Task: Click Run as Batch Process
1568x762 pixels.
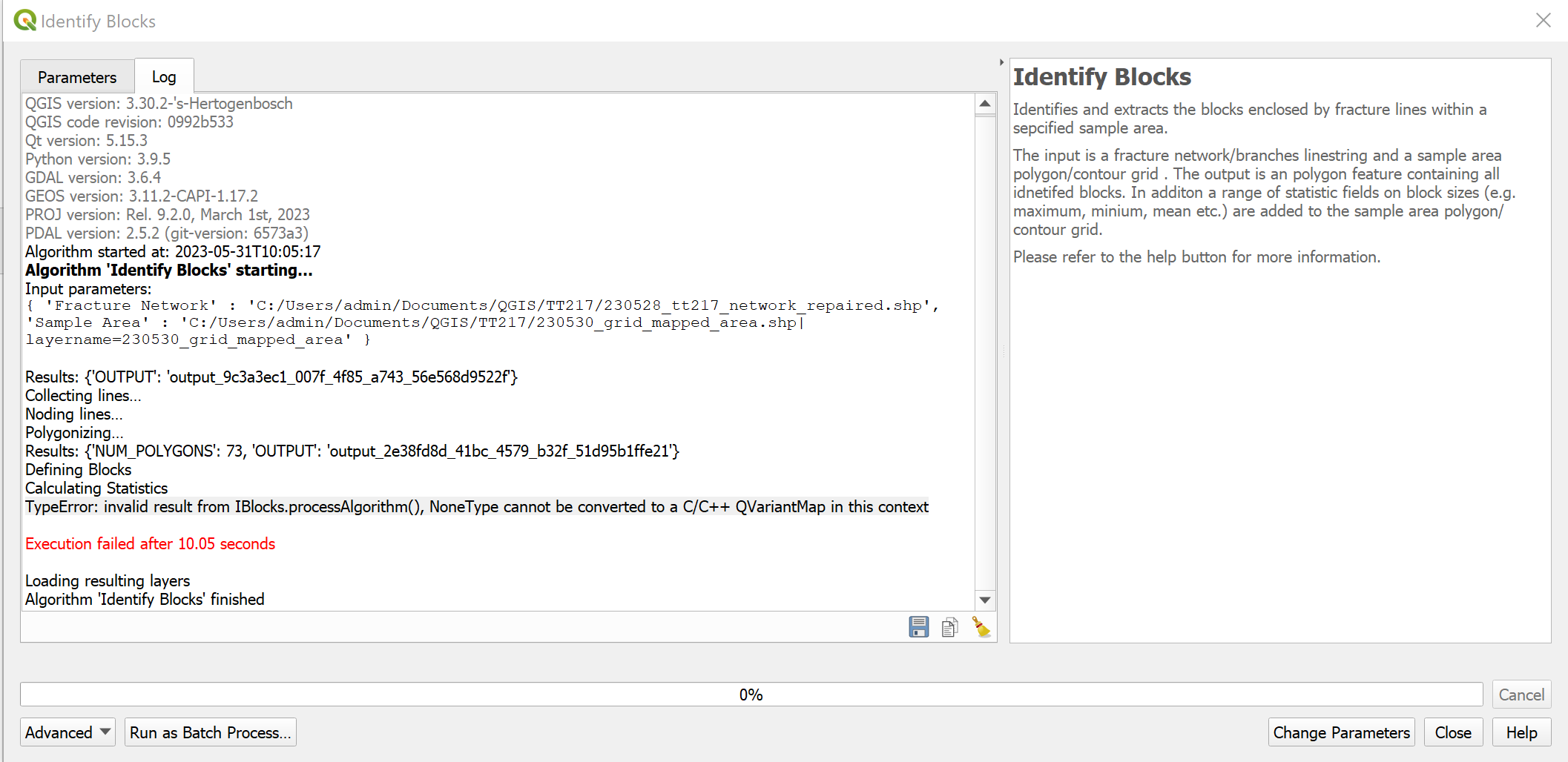Action: tap(210, 732)
